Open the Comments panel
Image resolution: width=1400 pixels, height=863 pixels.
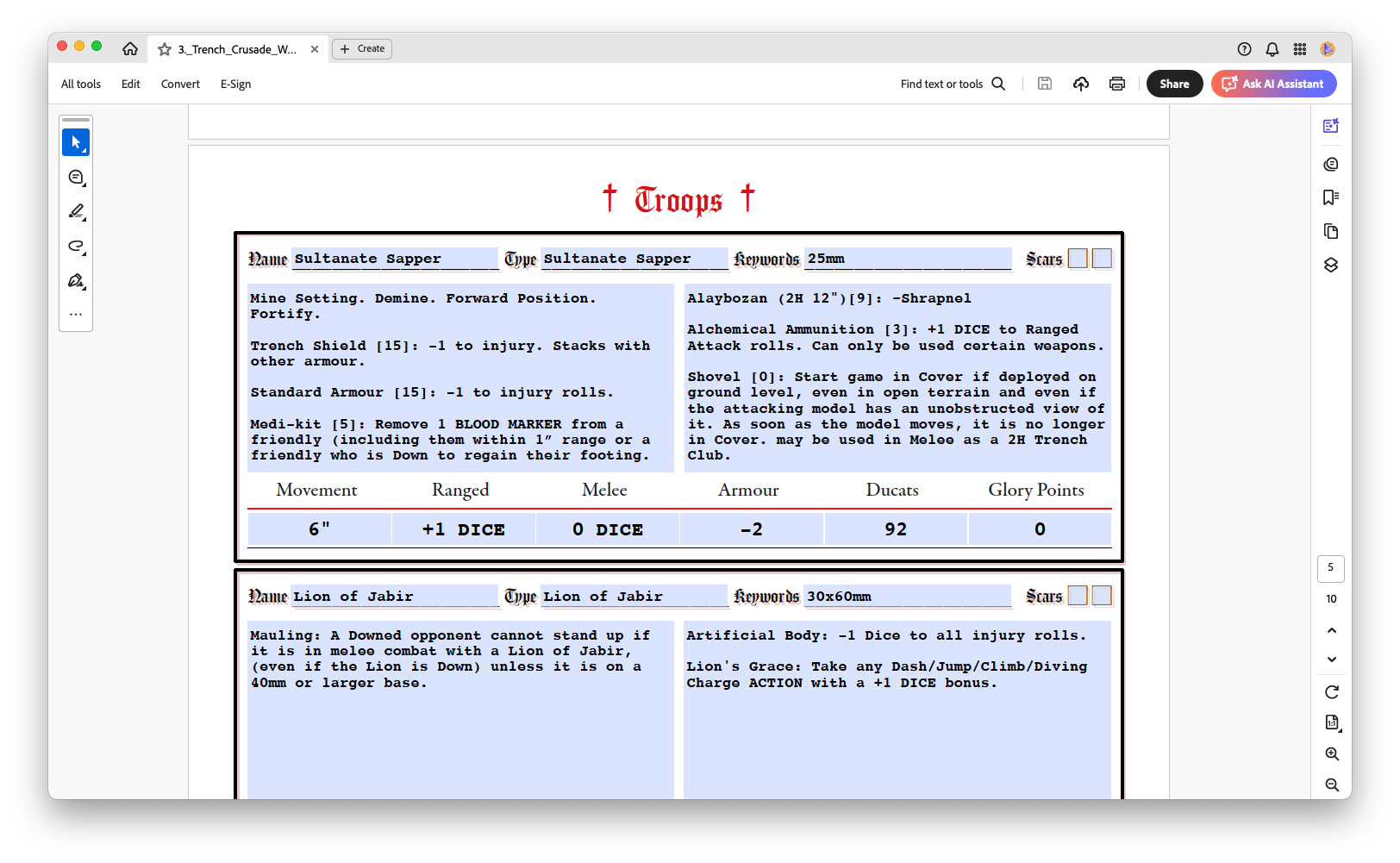1331,164
